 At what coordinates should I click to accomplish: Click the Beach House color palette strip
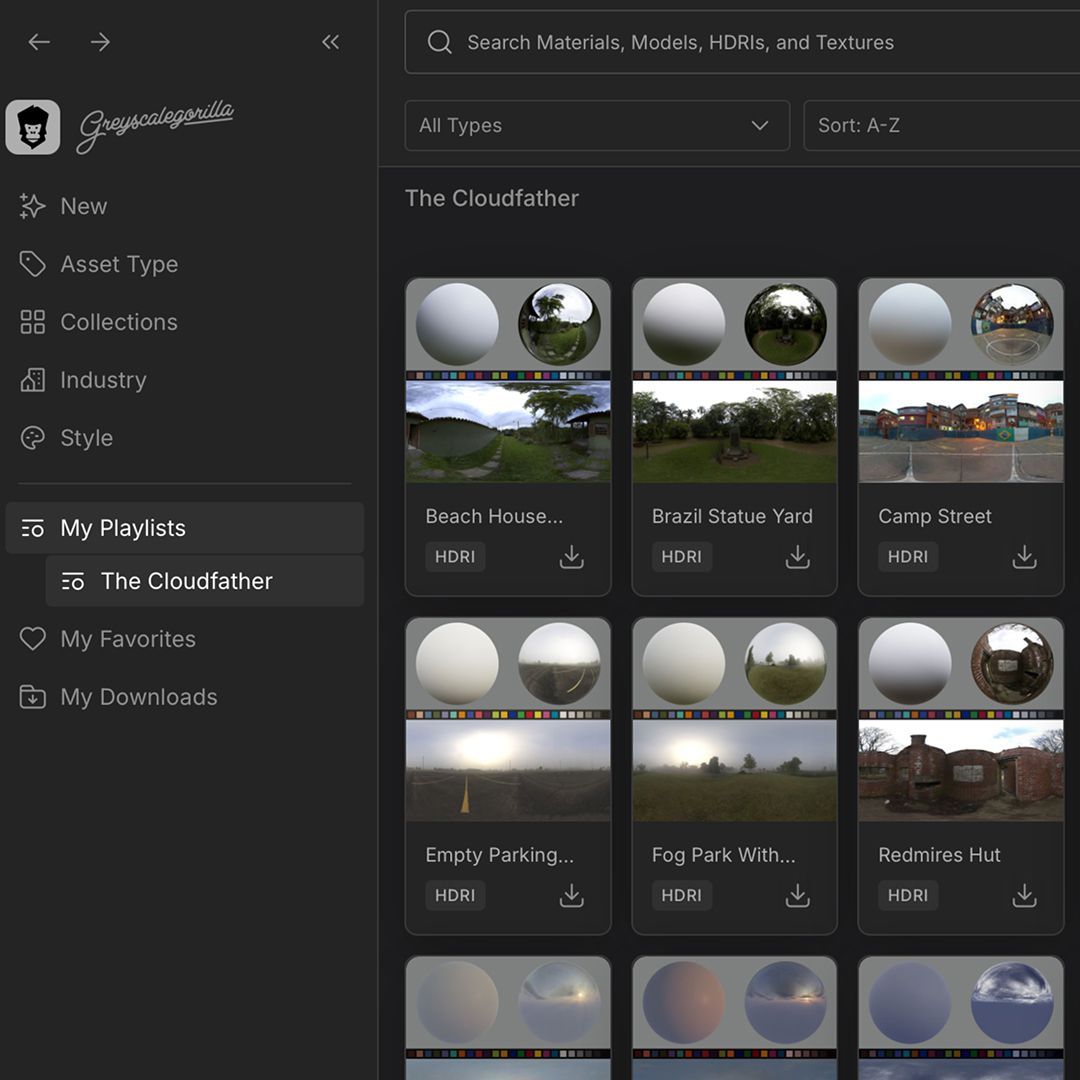(x=508, y=376)
